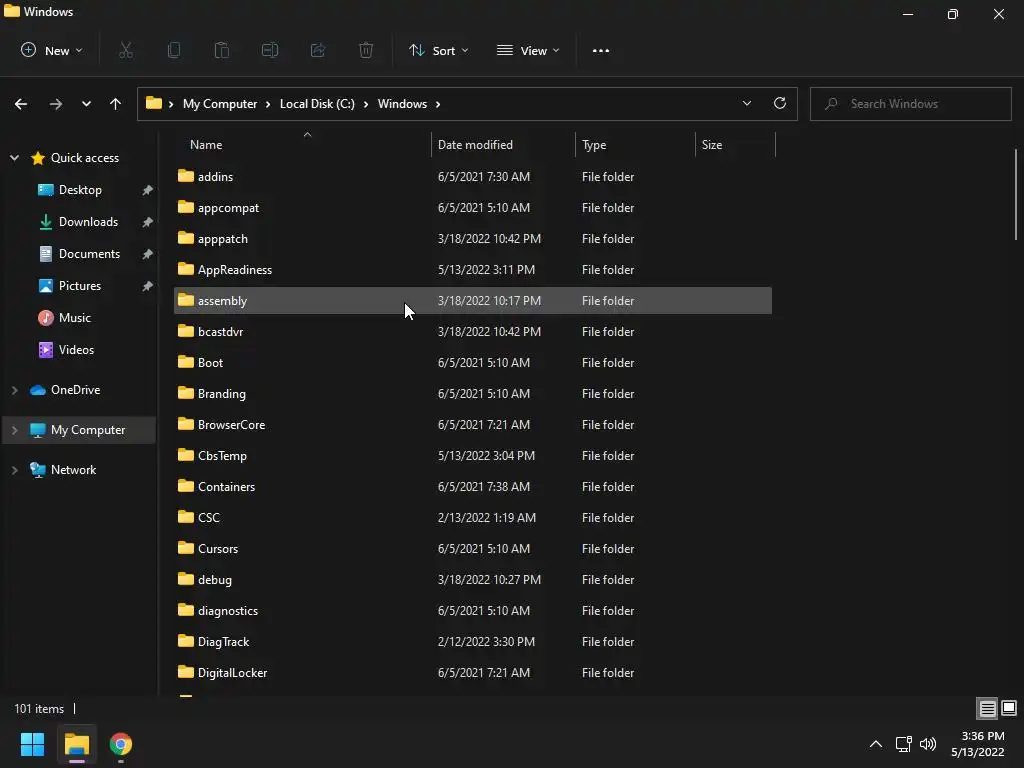Click Local Disk (C:) breadcrumb
The width and height of the screenshot is (1024, 768).
click(317, 104)
